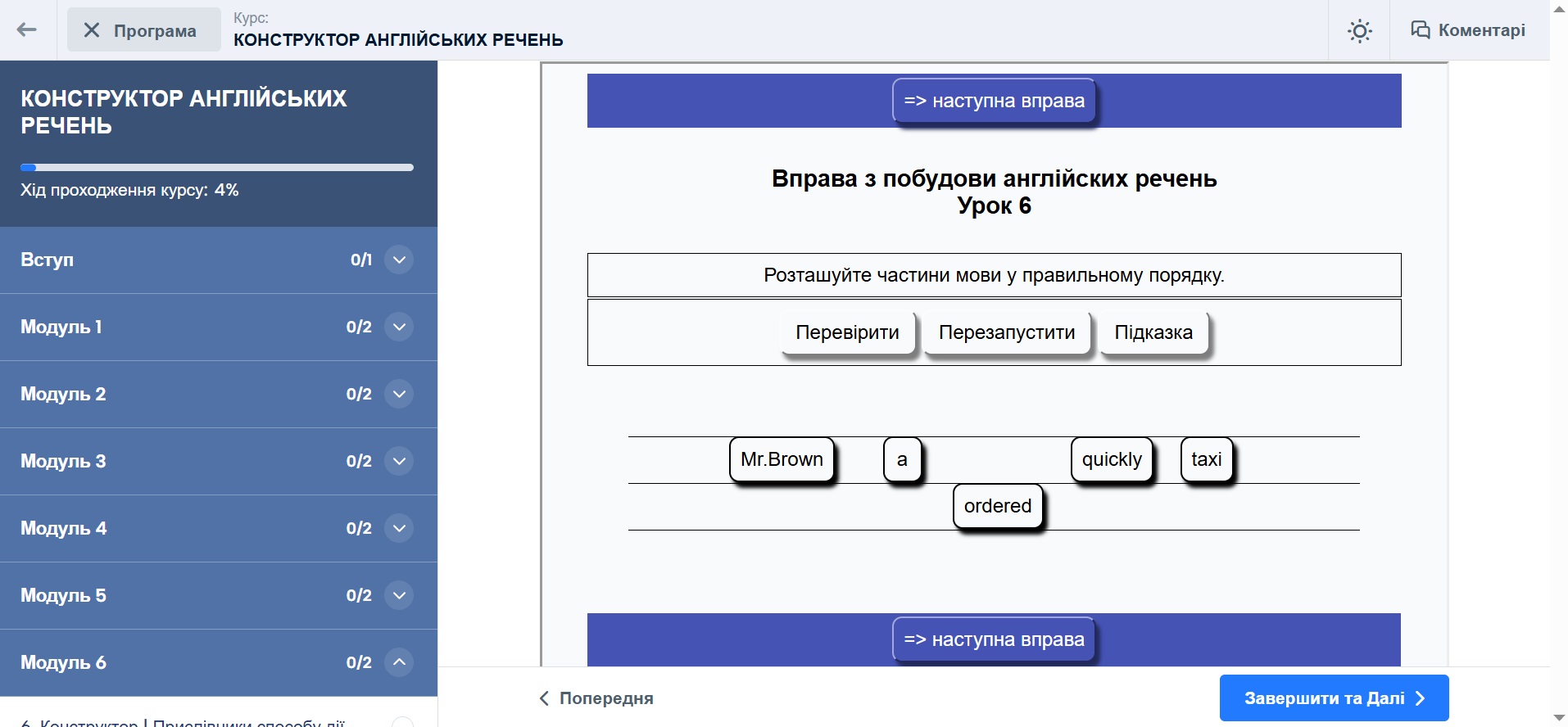Expand the Модуль 1 chevron
The height and width of the screenshot is (727, 1568).
click(x=399, y=327)
